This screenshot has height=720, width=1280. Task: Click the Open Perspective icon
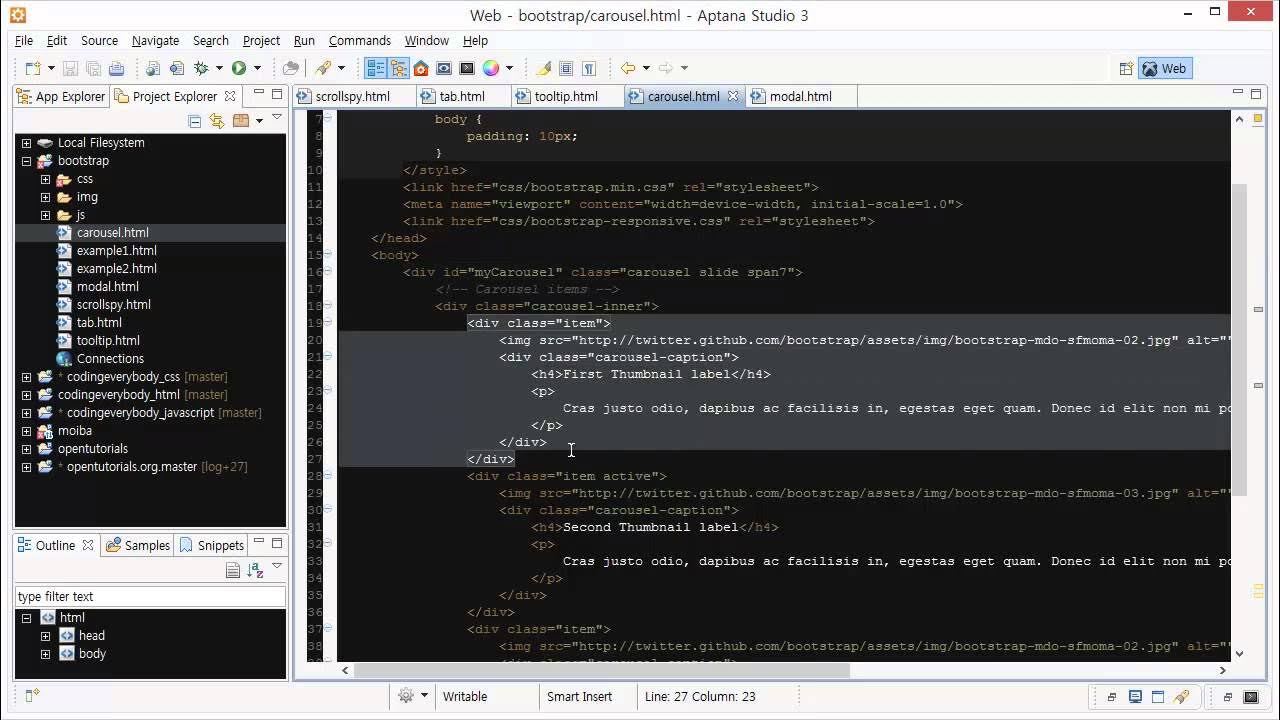click(x=1126, y=68)
